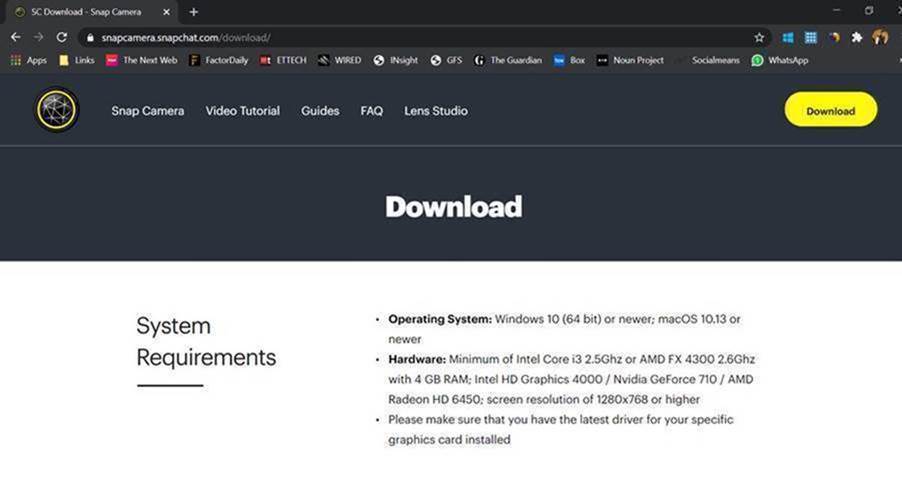
Task: Open the blue grid extension icon
Action: pos(811,37)
